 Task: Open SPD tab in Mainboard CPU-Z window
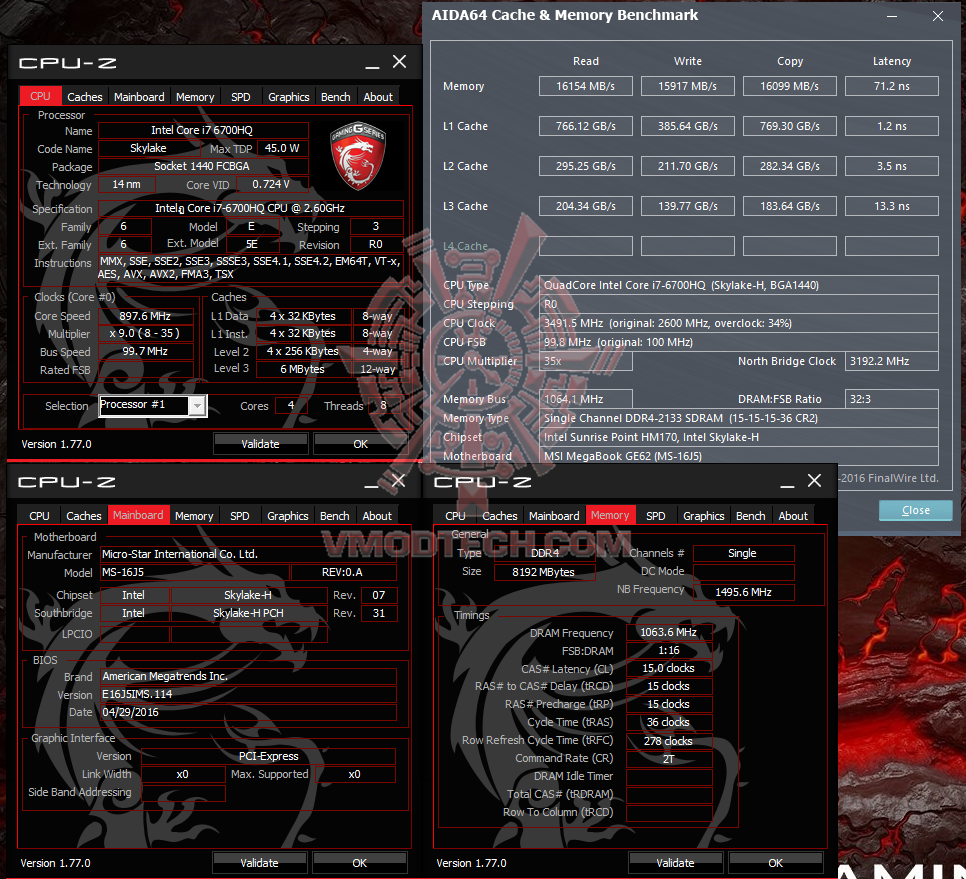[240, 516]
